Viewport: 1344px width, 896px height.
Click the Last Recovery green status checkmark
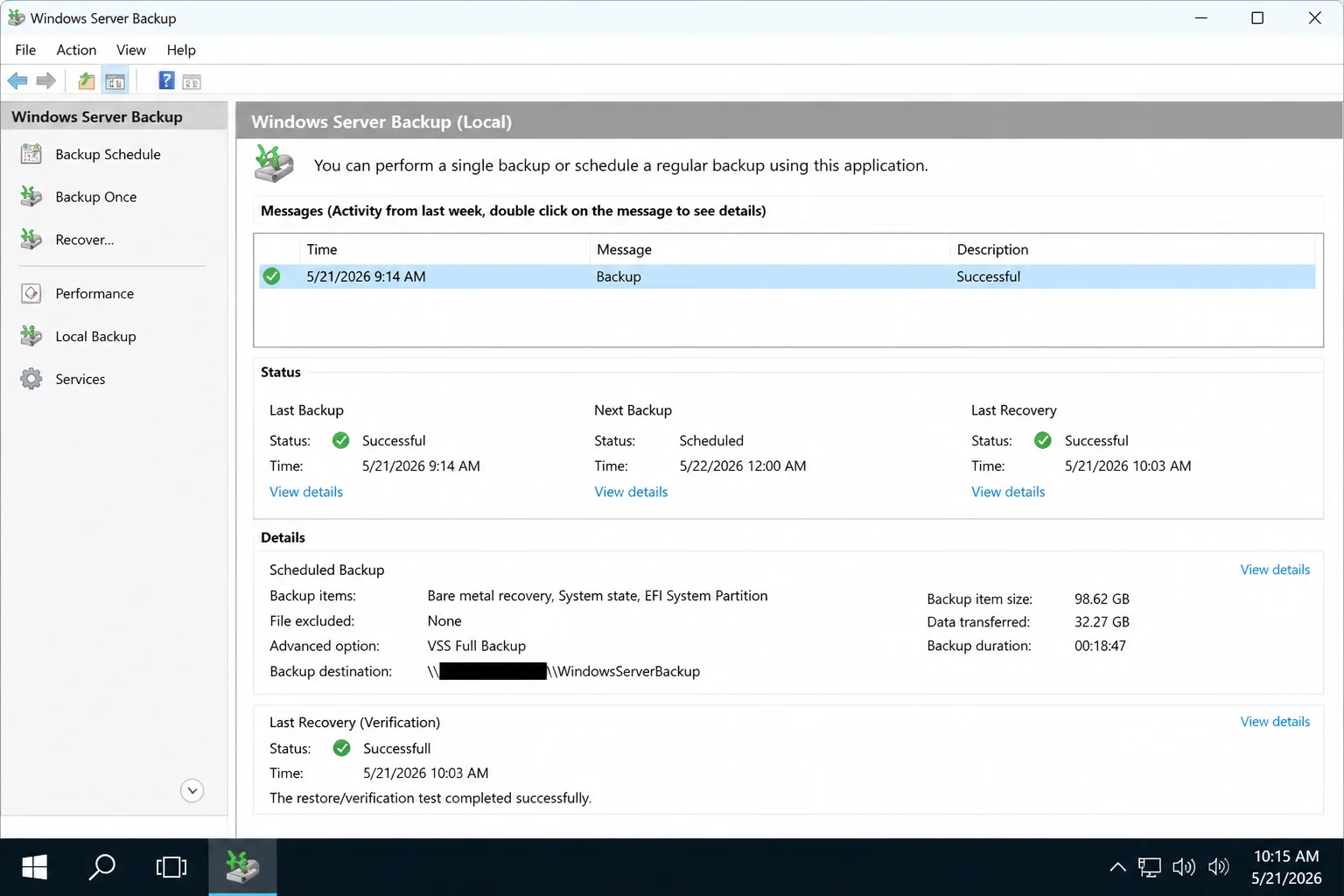pos(1043,441)
